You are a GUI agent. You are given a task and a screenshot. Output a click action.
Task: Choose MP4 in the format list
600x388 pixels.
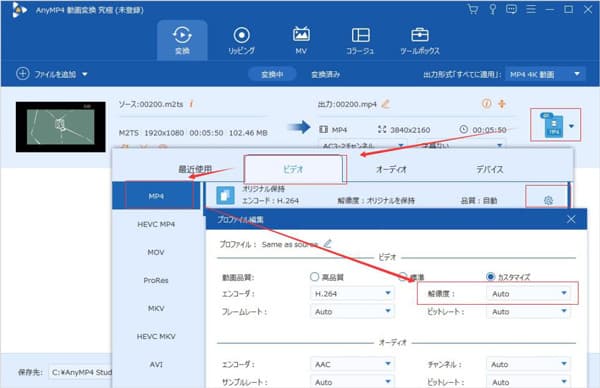point(156,196)
